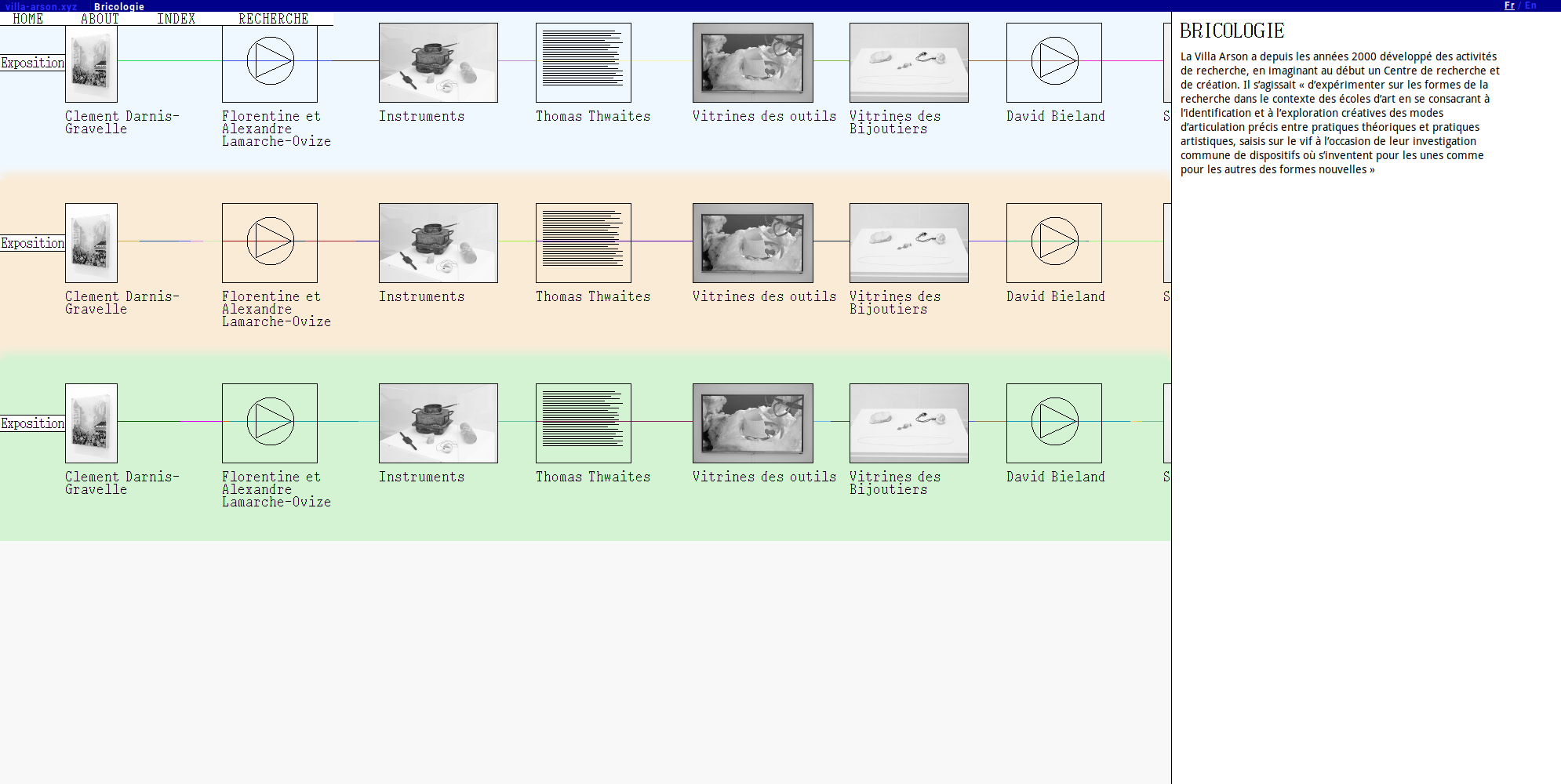1561x784 pixels.
Task: Play David Bieland video in green row
Action: [1054, 423]
